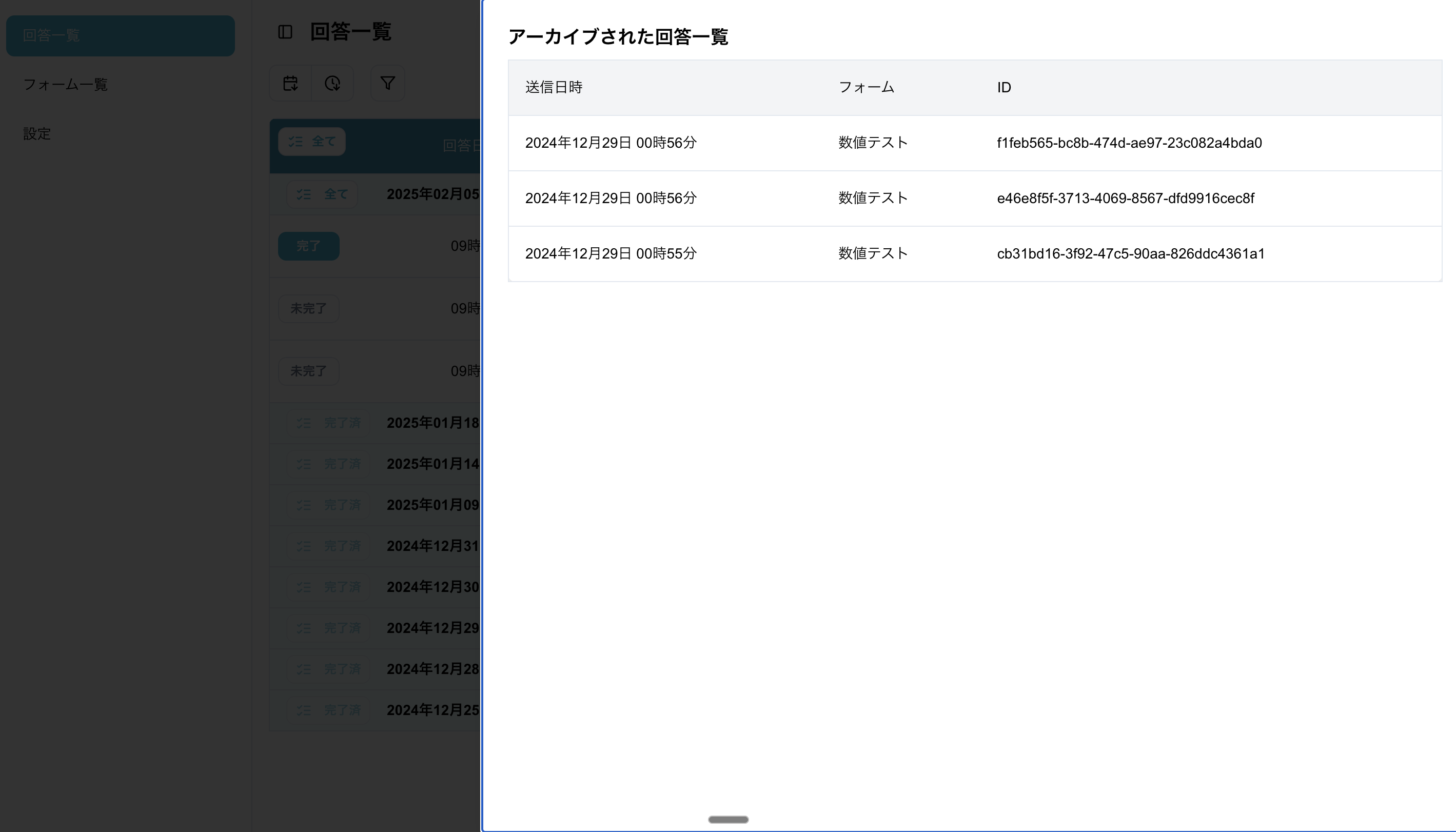The image size is (1456, 832).
Task: Open 設定 in the sidebar
Action: (x=37, y=134)
